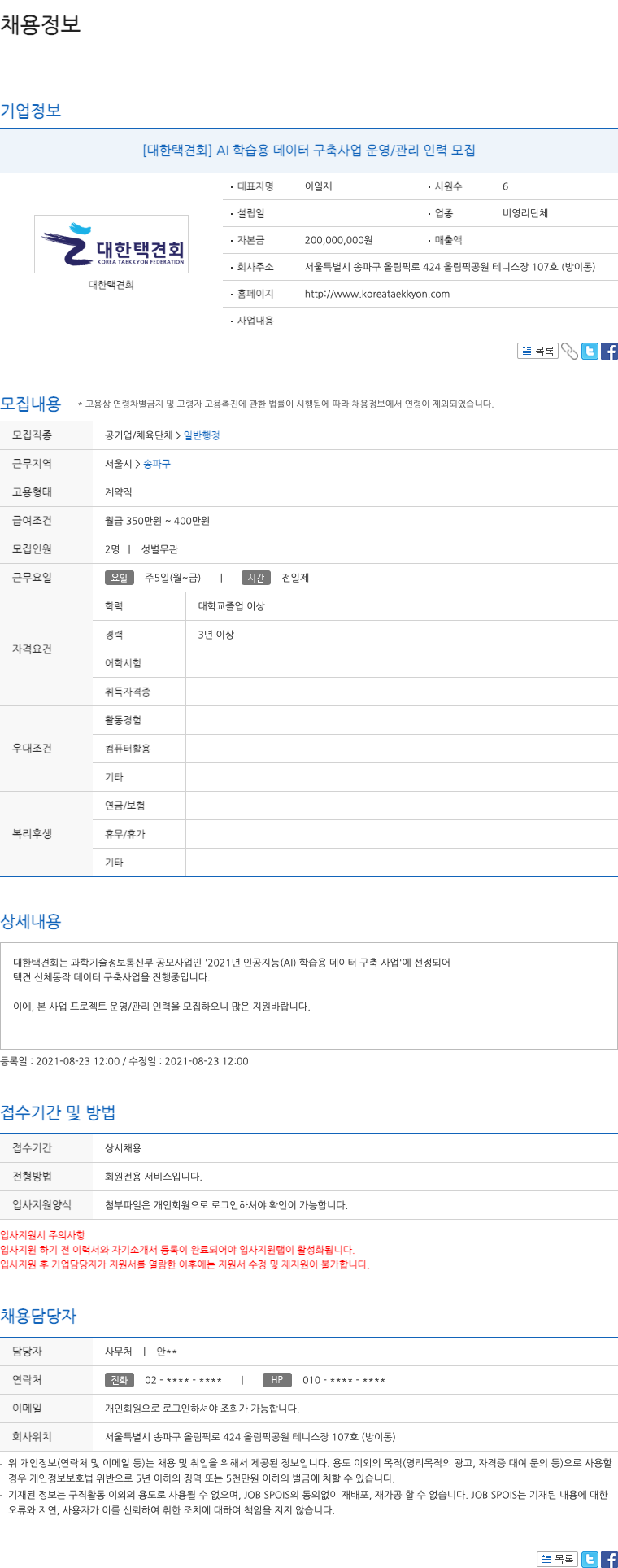Click the 시간 badge in work days row

(x=256, y=578)
